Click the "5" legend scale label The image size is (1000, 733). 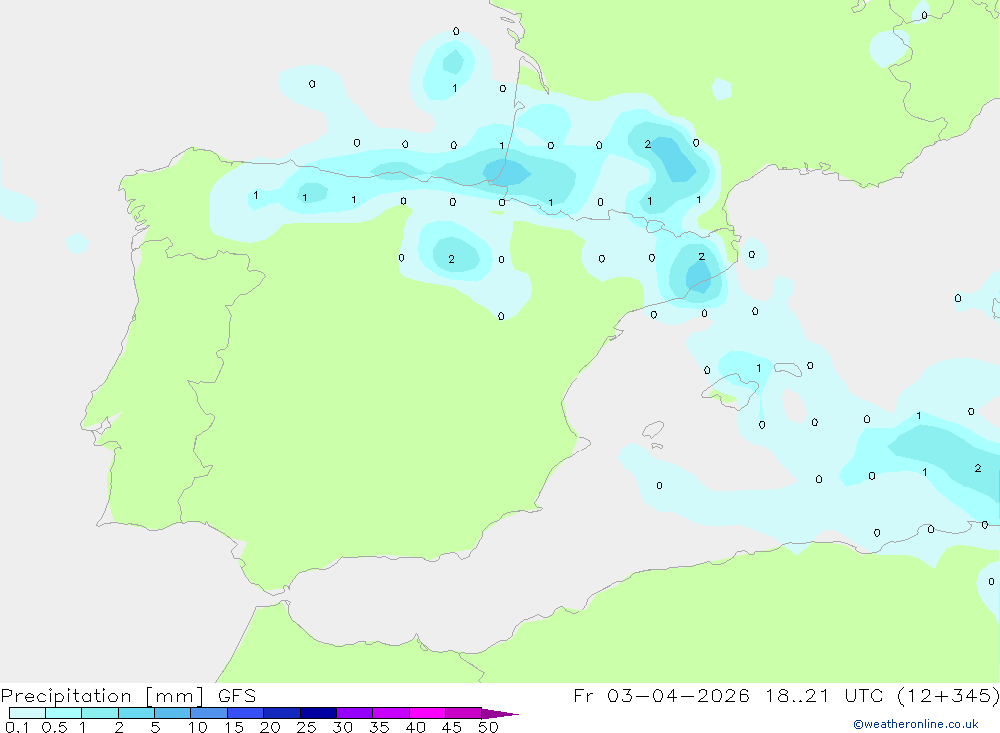(x=155, y=727)
